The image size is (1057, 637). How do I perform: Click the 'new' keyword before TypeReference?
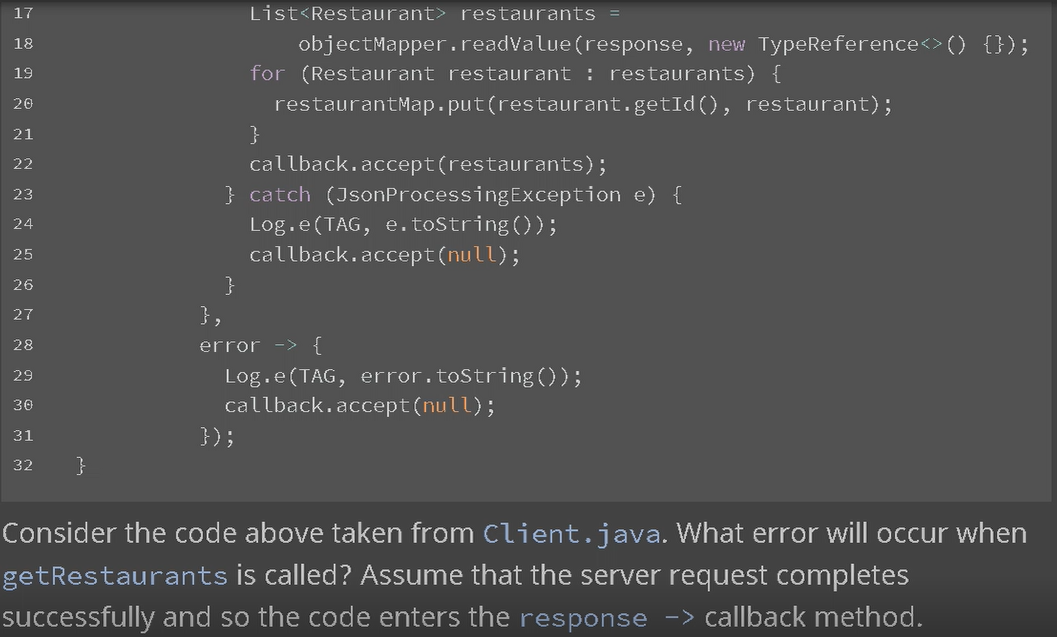[726, 44]
